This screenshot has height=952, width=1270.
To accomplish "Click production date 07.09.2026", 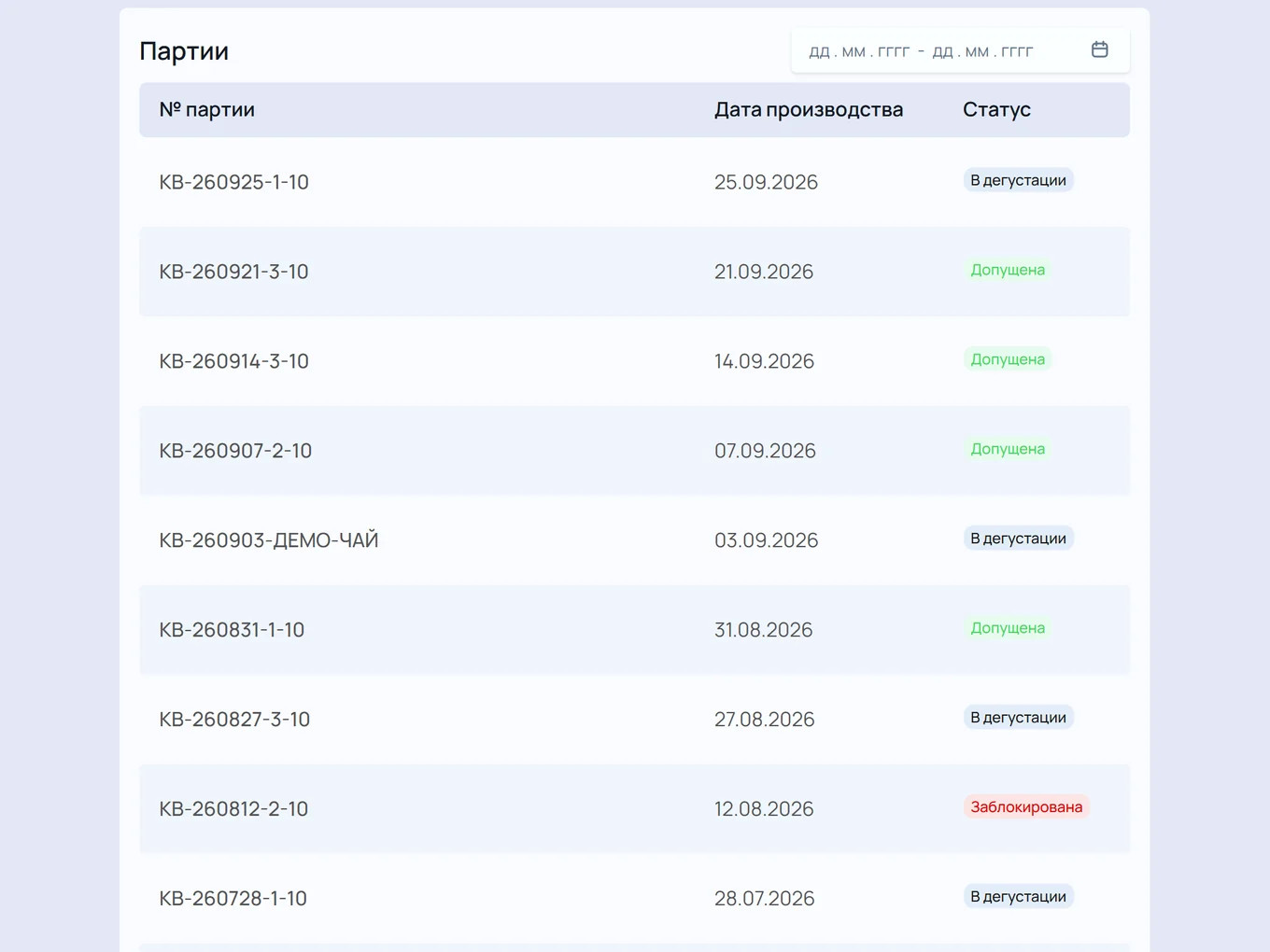I will (x=765, y=451).
